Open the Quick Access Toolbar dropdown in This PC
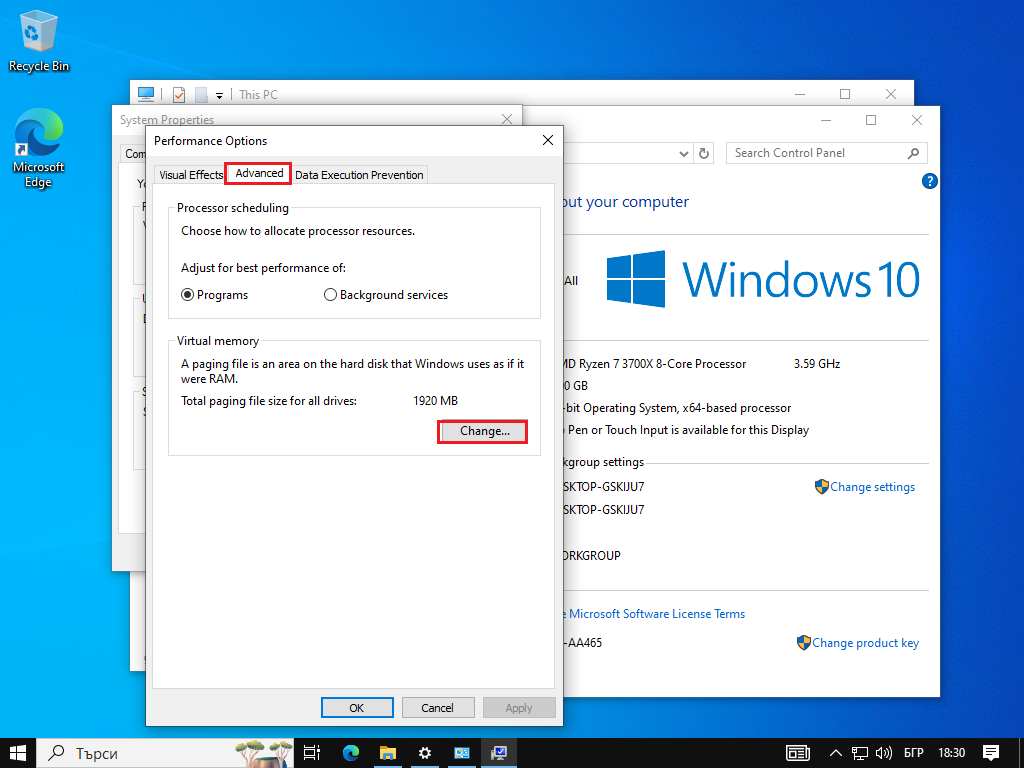The width and height of the screenshot is (1024, 768). [219, 95]
